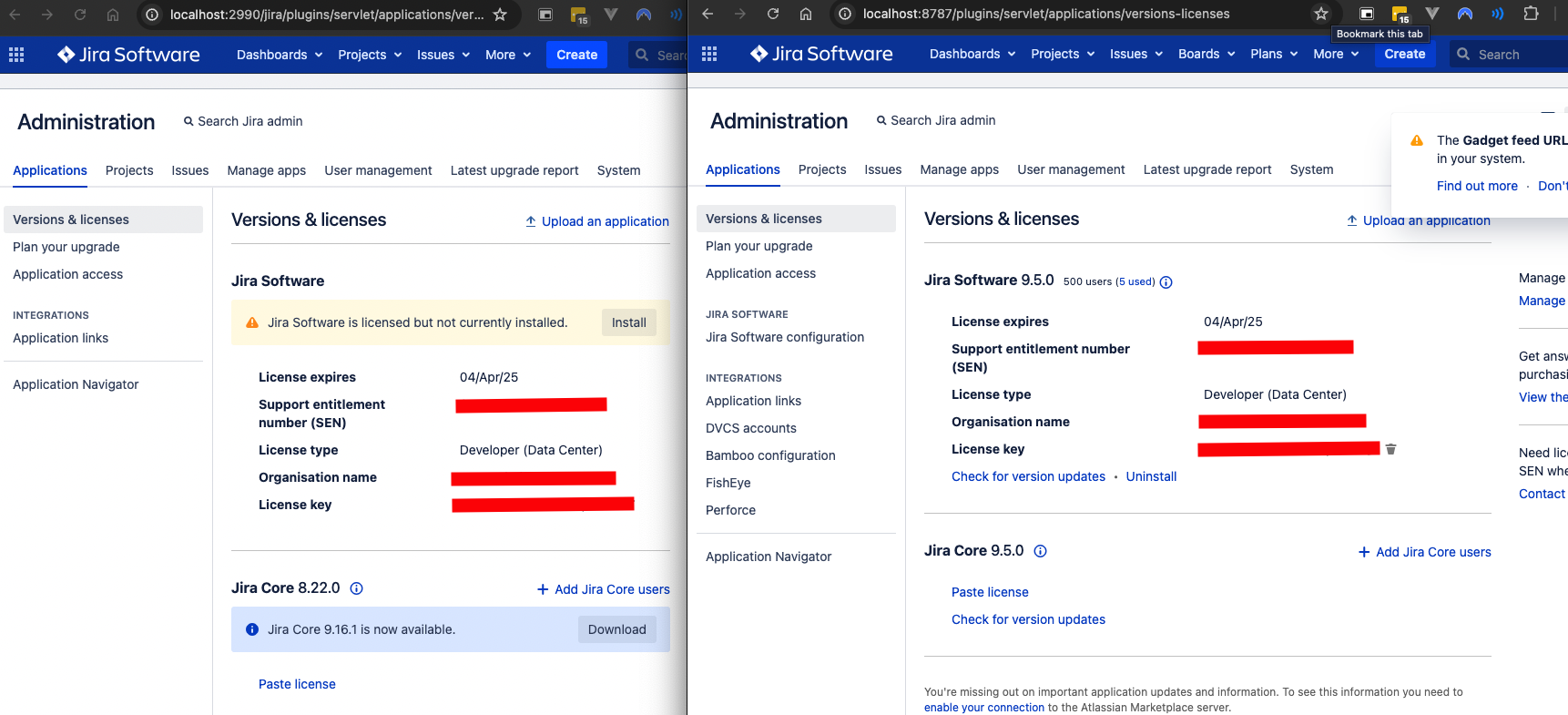Click the info icon next to 500 users
Screen dimensions: 1568x715
[x=1166, y=282]
